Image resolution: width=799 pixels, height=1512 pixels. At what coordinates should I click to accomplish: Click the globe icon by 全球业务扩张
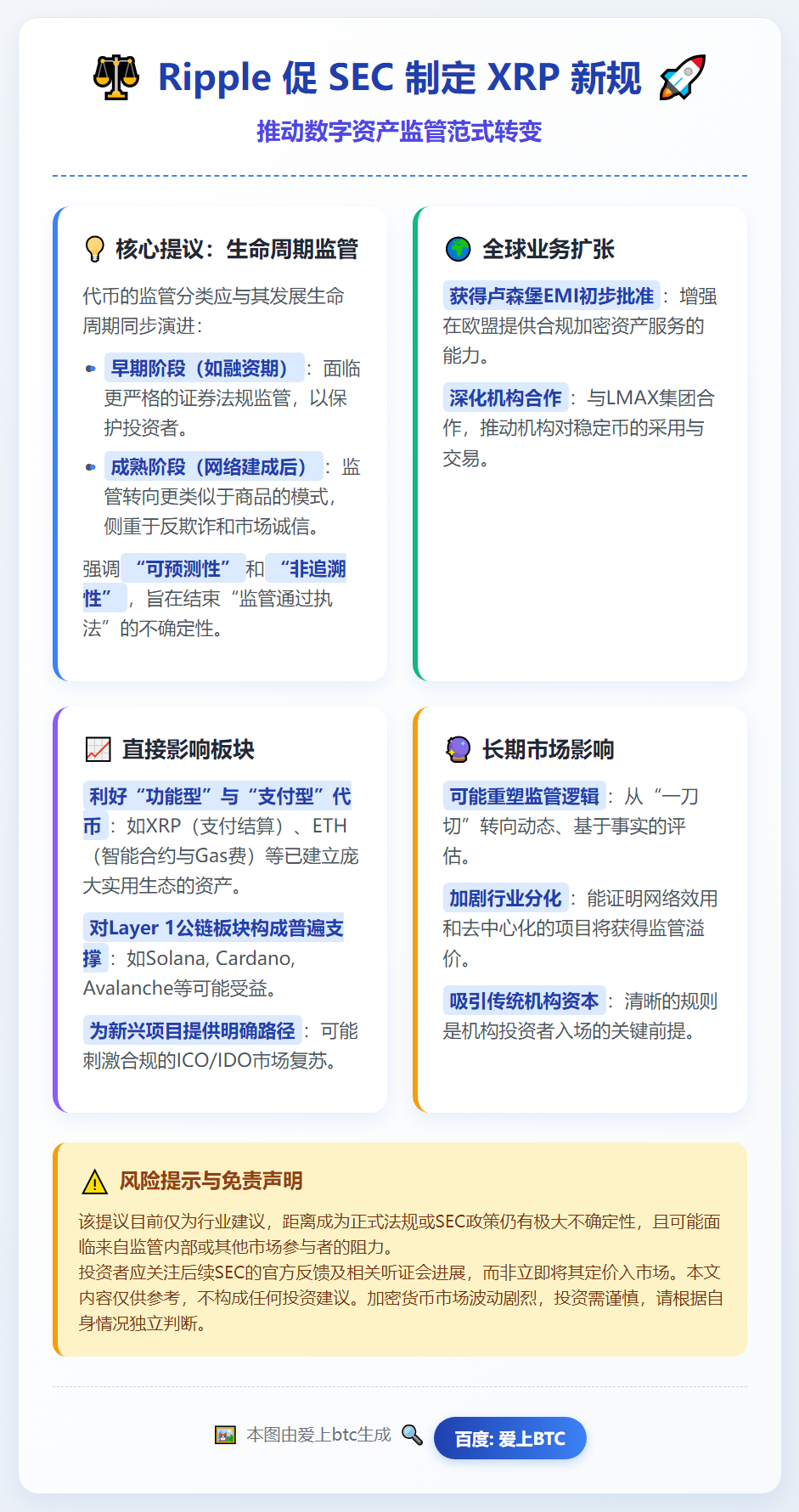coord(458,249)
